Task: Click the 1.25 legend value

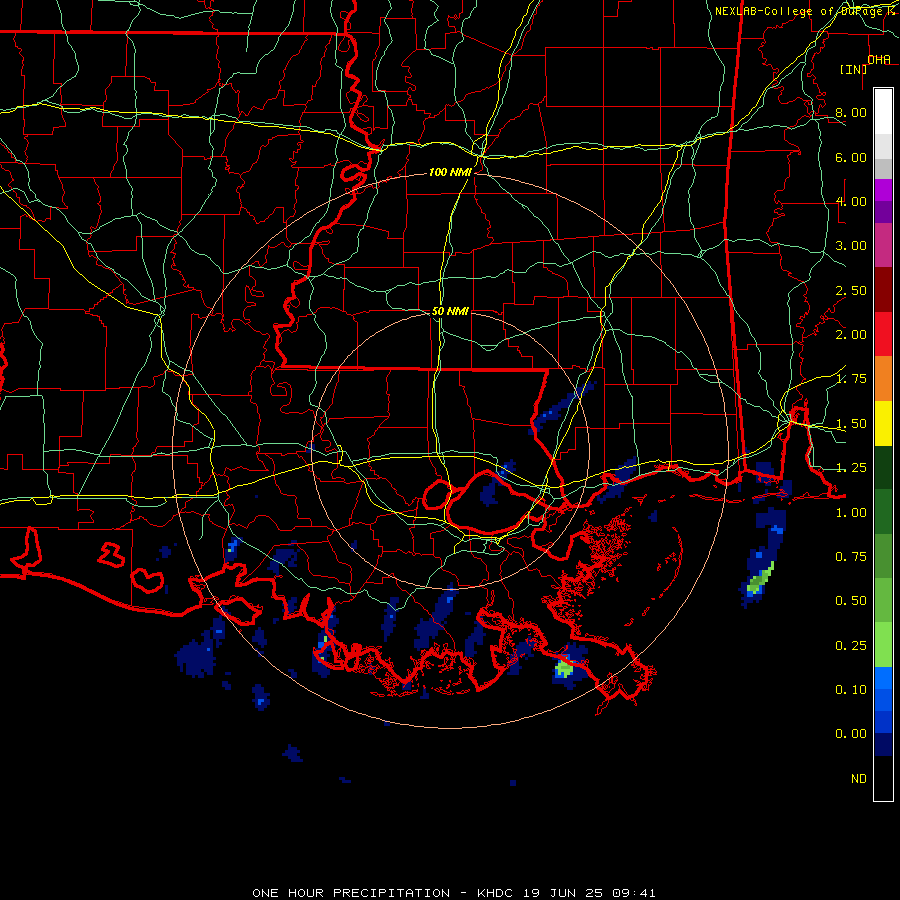Action: (x=851, y=467)
